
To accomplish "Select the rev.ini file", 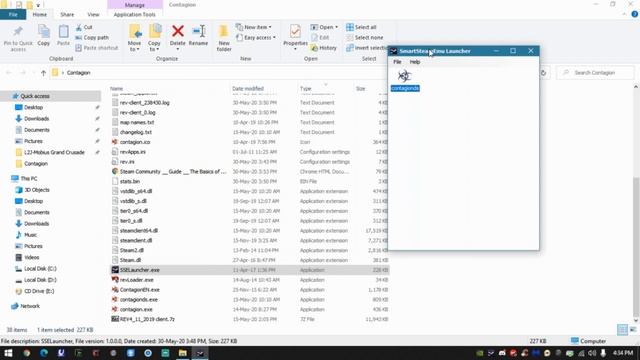I will click(x=249, y=162).
